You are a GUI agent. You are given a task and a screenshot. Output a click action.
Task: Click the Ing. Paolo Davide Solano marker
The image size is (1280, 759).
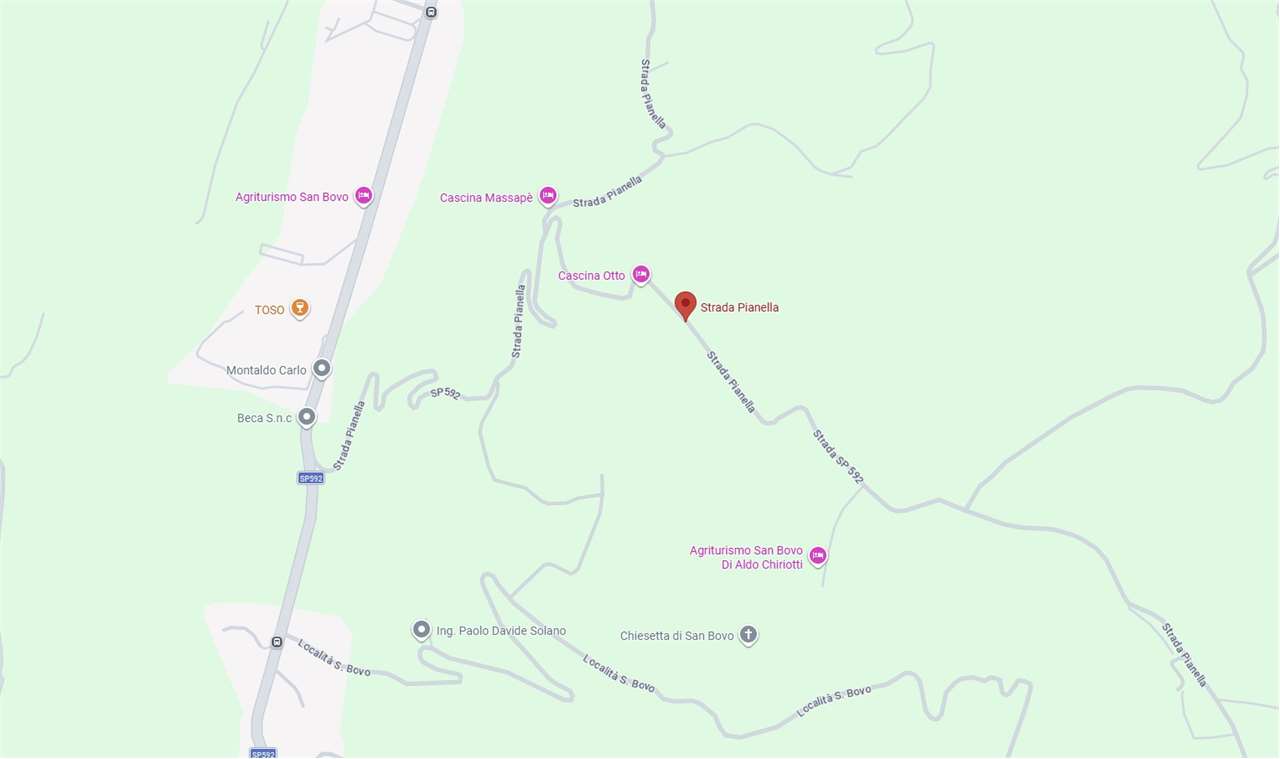click(421, 630)
